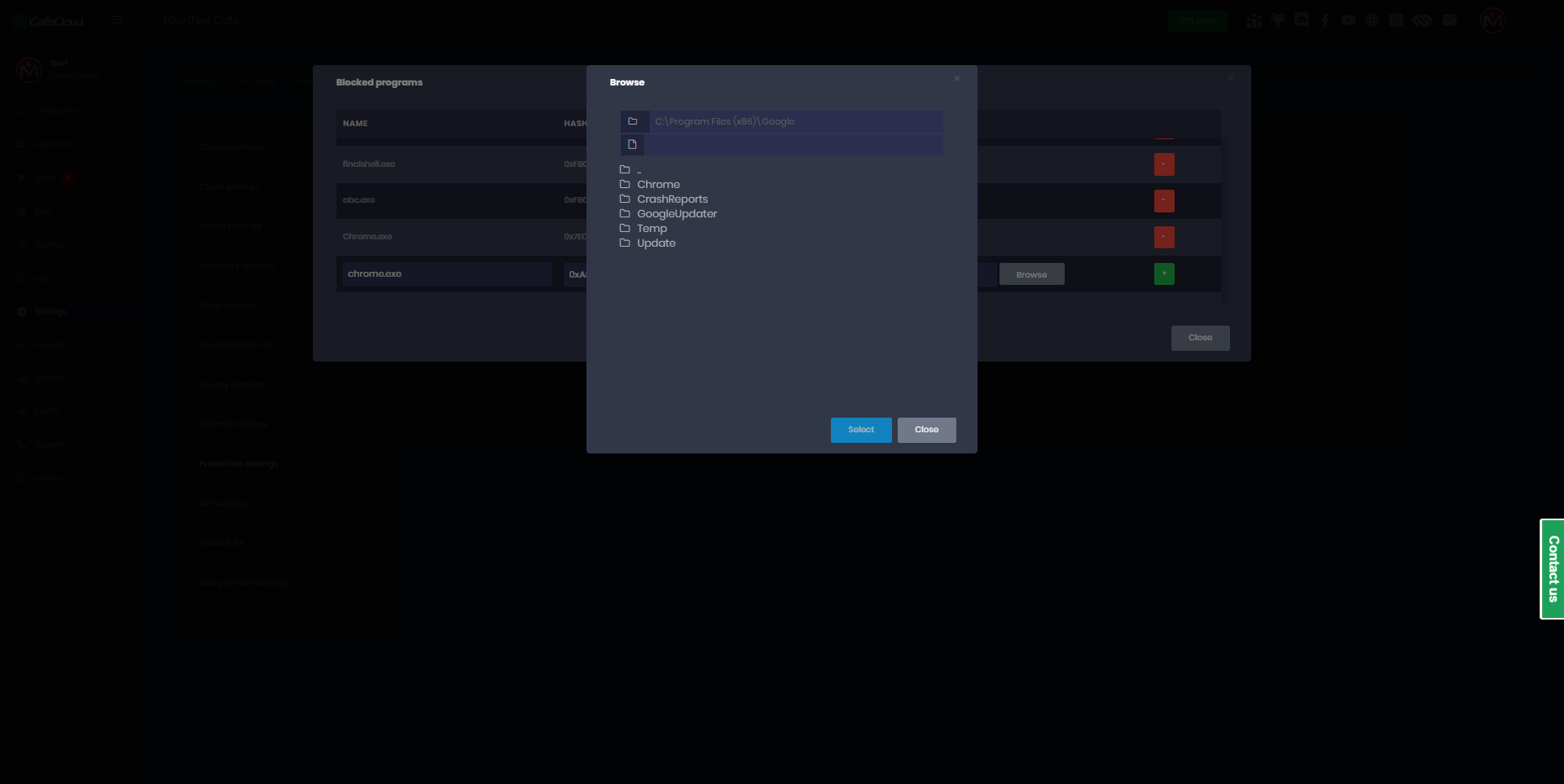
Task: Click the chrome.exe name input field
Action: click(x=446, y=274)
